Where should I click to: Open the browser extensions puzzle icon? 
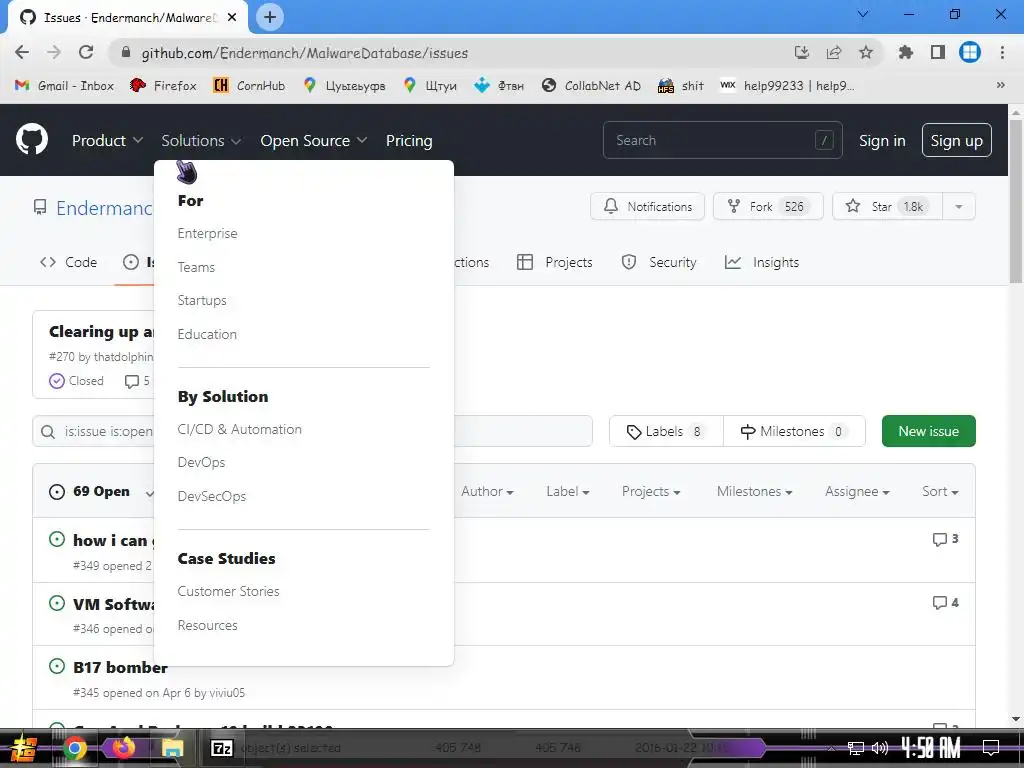point(905,53)
